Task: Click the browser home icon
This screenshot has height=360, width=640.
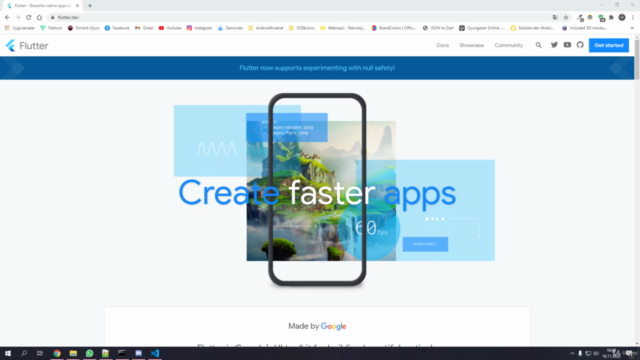Action: 39,17
